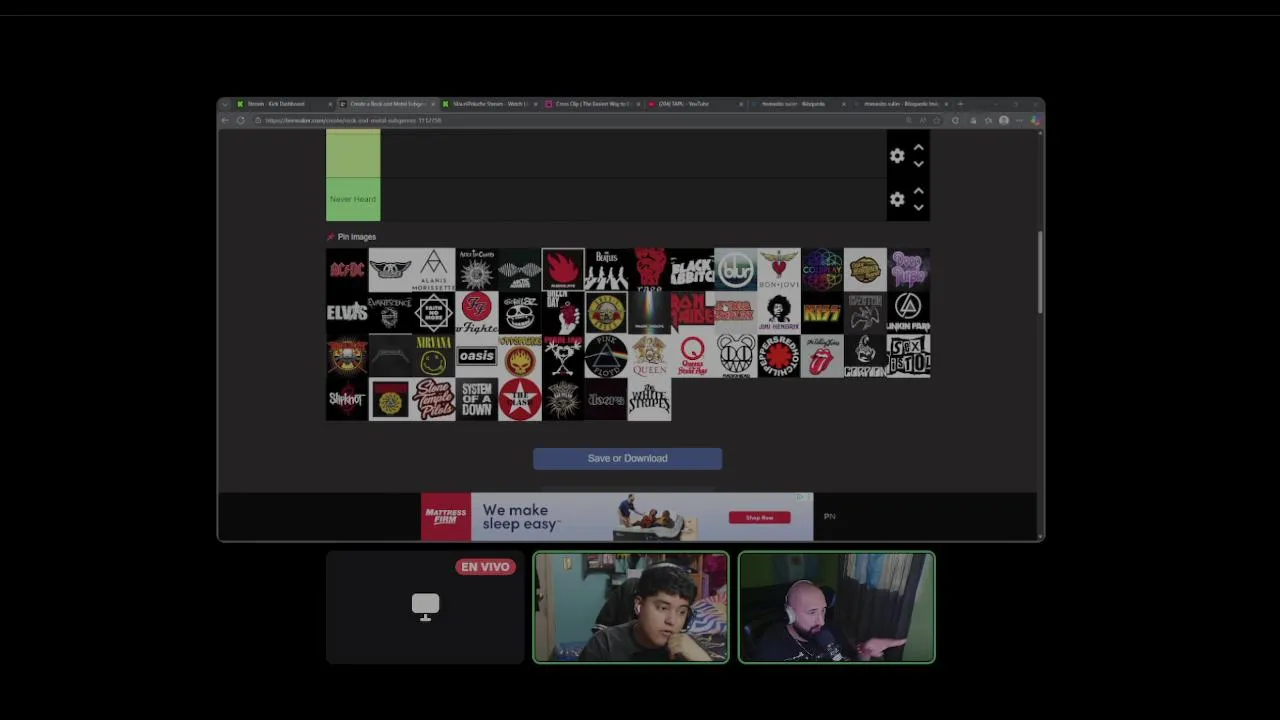Pick the KISS logo
1280x720 pixels.
pos(822,313)
